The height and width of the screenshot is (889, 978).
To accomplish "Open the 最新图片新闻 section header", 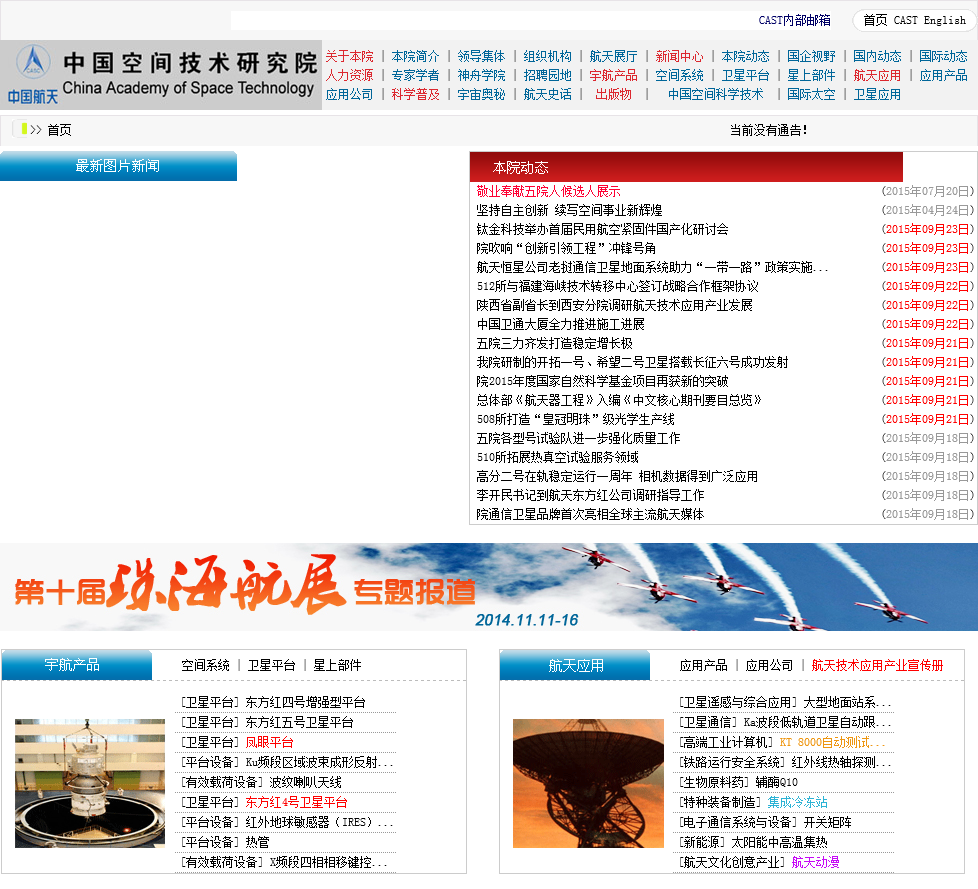I will [118, 166].
